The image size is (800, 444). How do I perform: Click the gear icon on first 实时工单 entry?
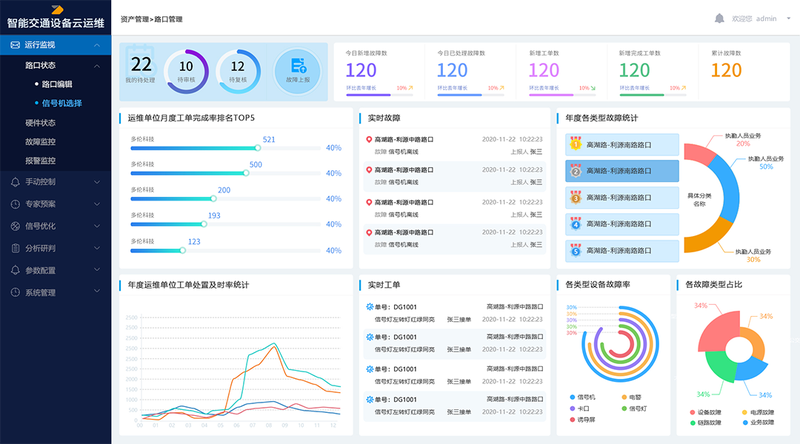369,307
